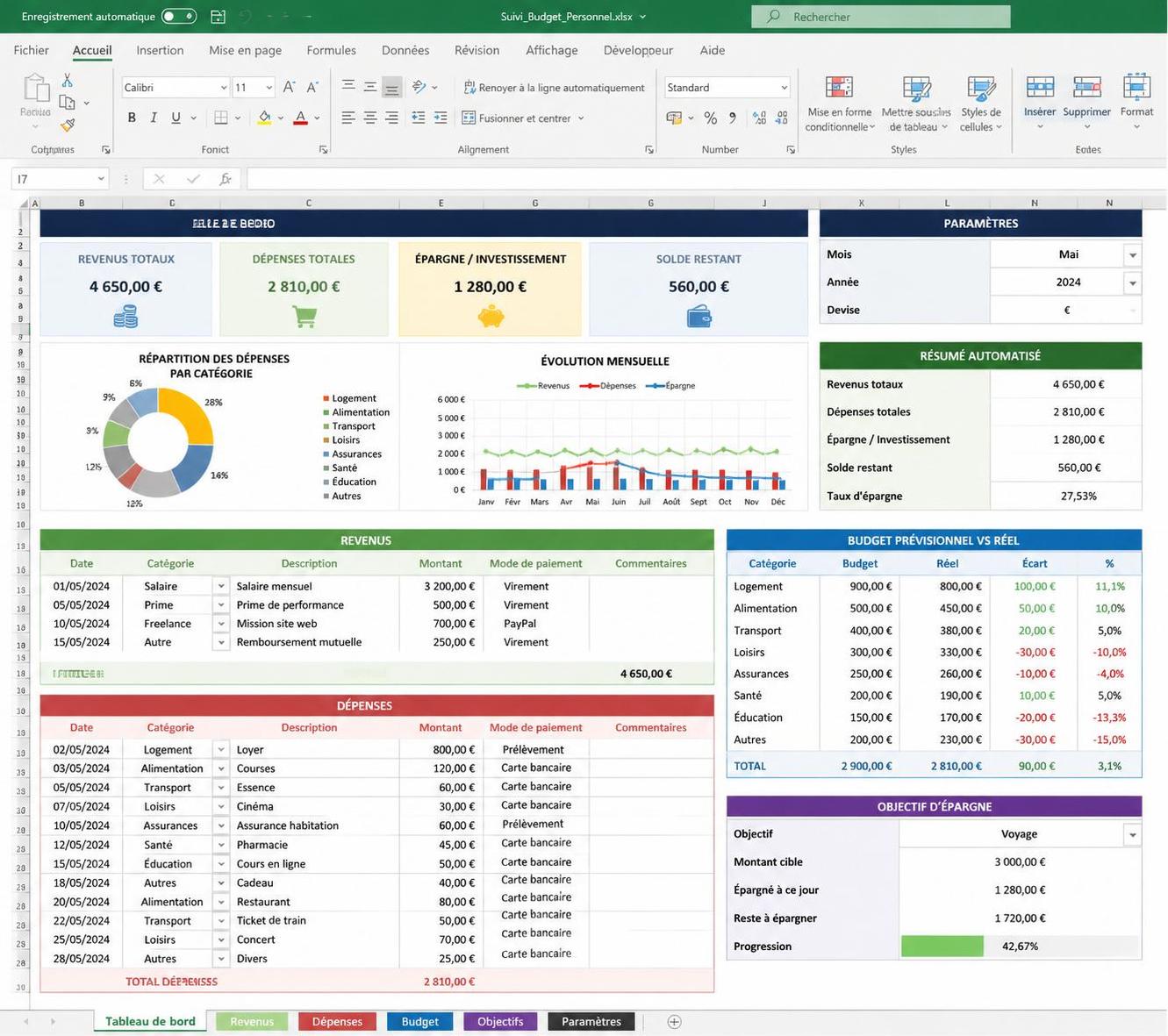Select the Format Painter brush
Image resolution: width=1168 pixels, height=1036 pixels.
[68, 125]
